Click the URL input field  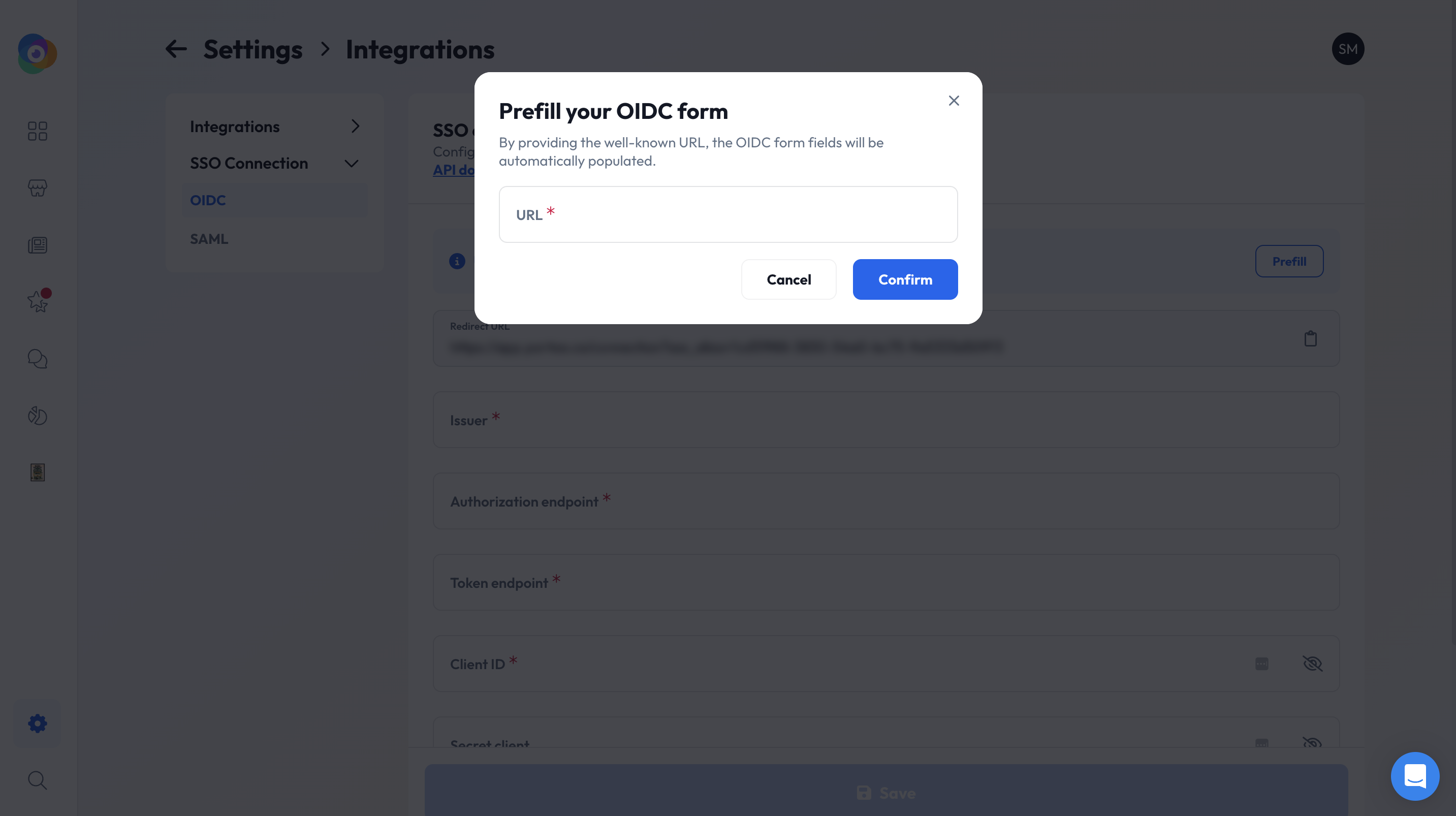tap(728, 214)
